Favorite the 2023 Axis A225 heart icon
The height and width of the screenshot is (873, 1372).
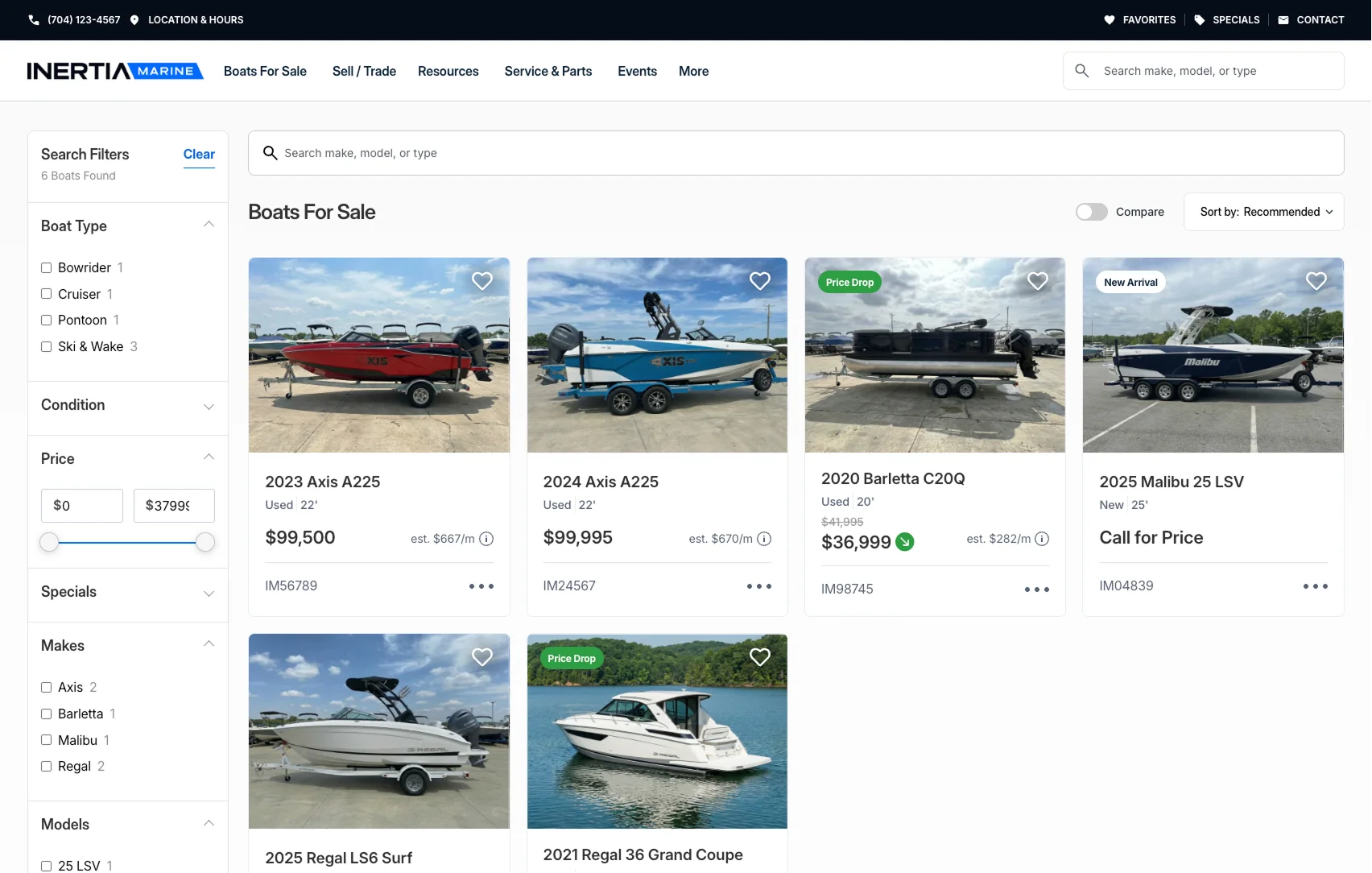pyautogui.click(x=481, y=281)
